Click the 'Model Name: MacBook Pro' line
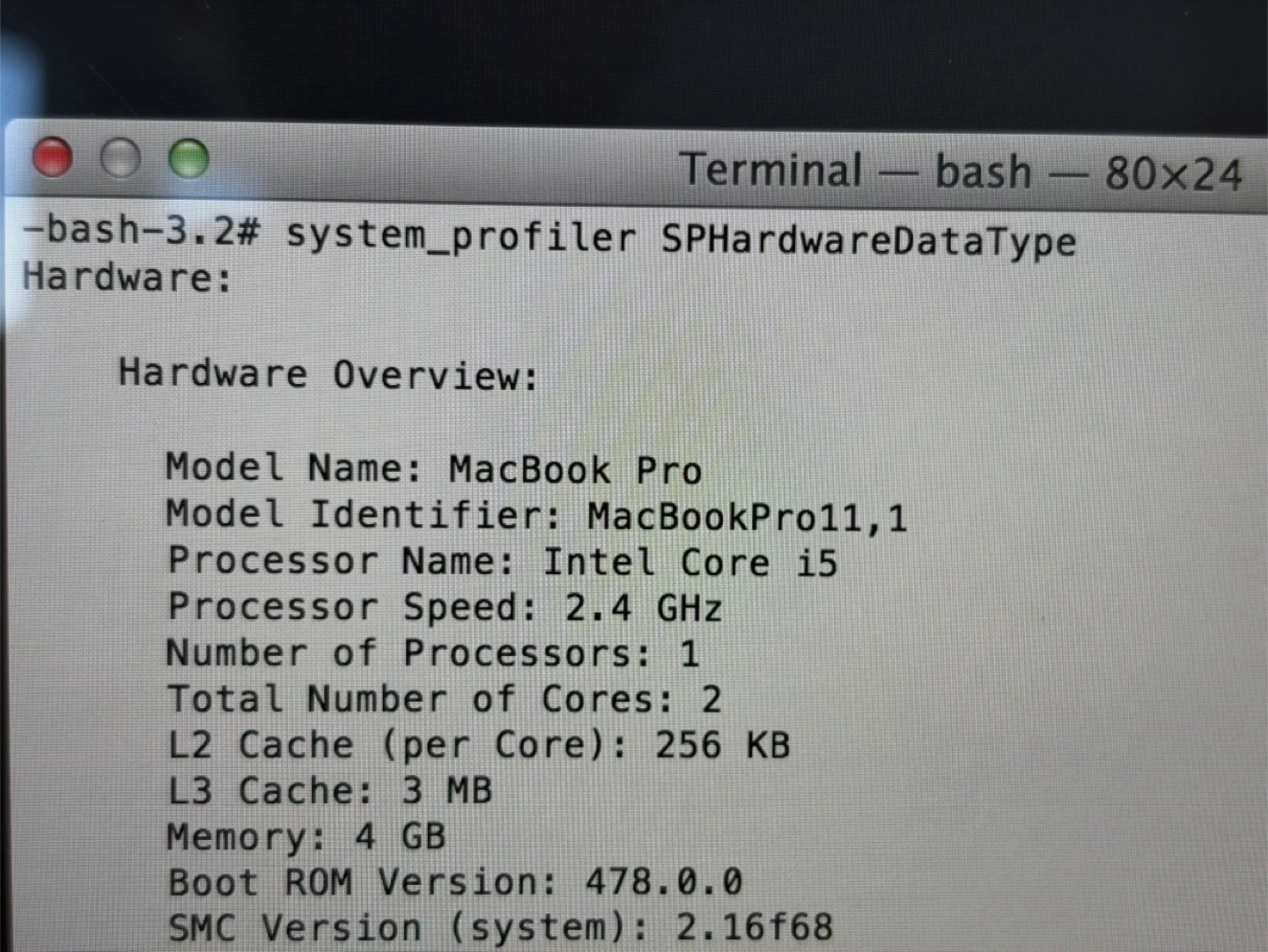 [x=433, y=469]
